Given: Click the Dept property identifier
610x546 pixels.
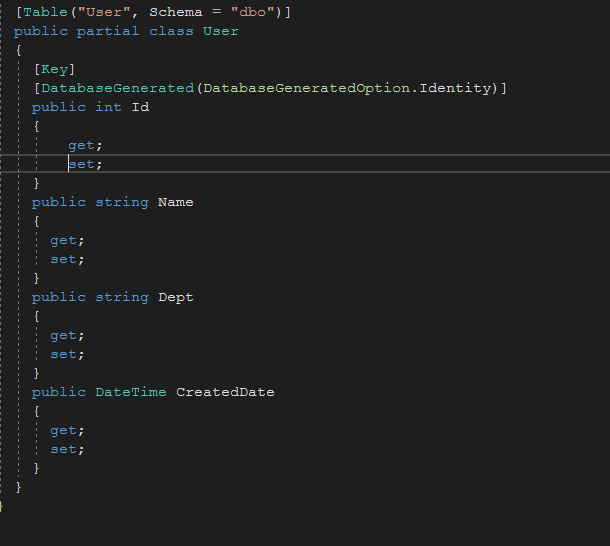Looking at the screenshot, I should click(x=176, y=297).
